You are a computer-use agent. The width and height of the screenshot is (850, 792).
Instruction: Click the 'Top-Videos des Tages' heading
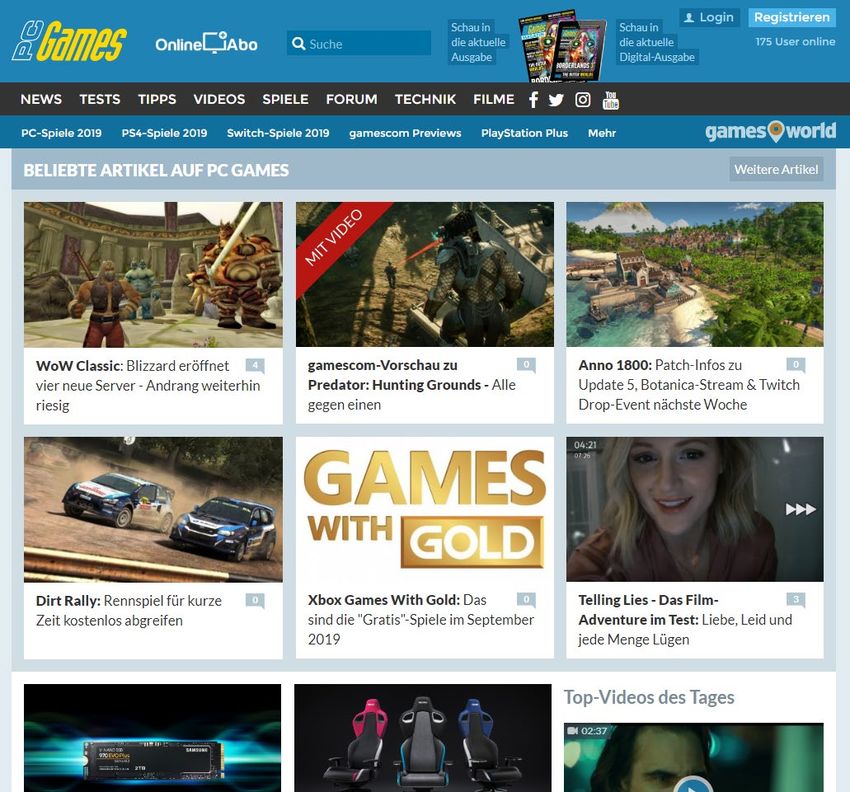click(x=649, y=697)
